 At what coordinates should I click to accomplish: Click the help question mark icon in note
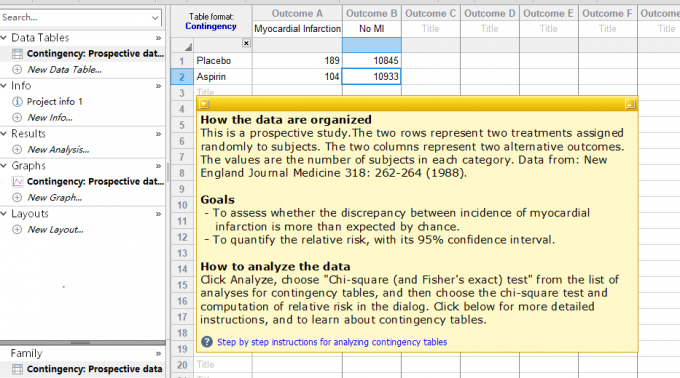click(207, 342)
